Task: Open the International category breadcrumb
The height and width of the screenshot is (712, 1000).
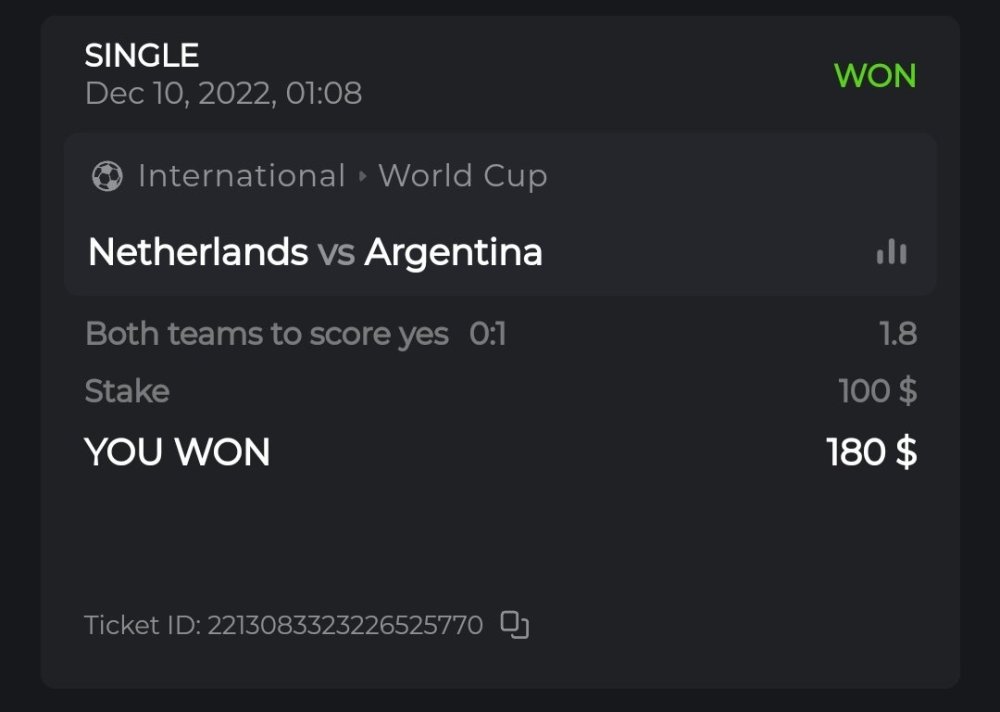Action: click(x=241, y=176)
